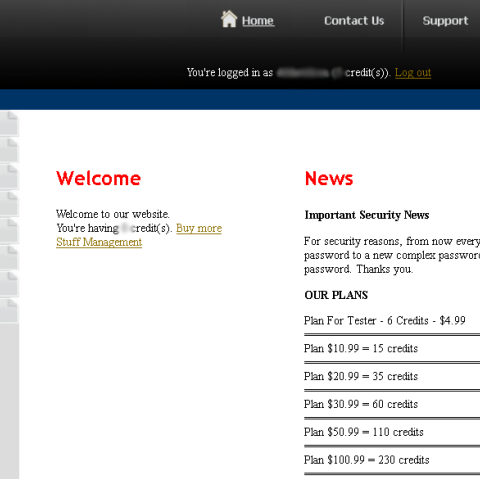This screenshot has height=479, width=480.
Task: Select the Plan $30.99 = 60 credits row
Action: [x=361, y=404]
